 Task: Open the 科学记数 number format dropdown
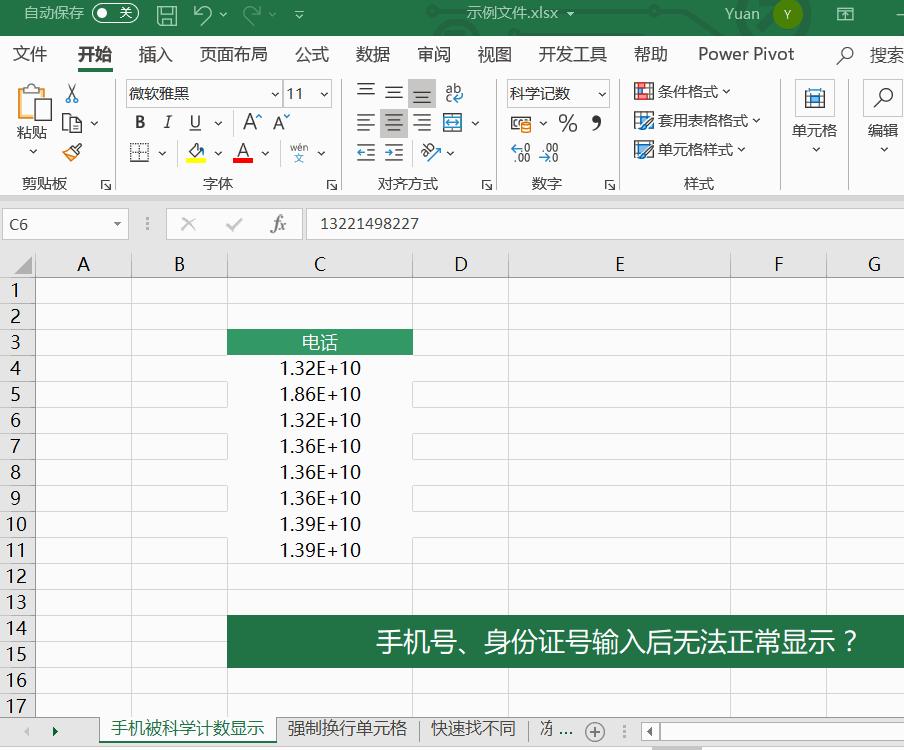604,93
